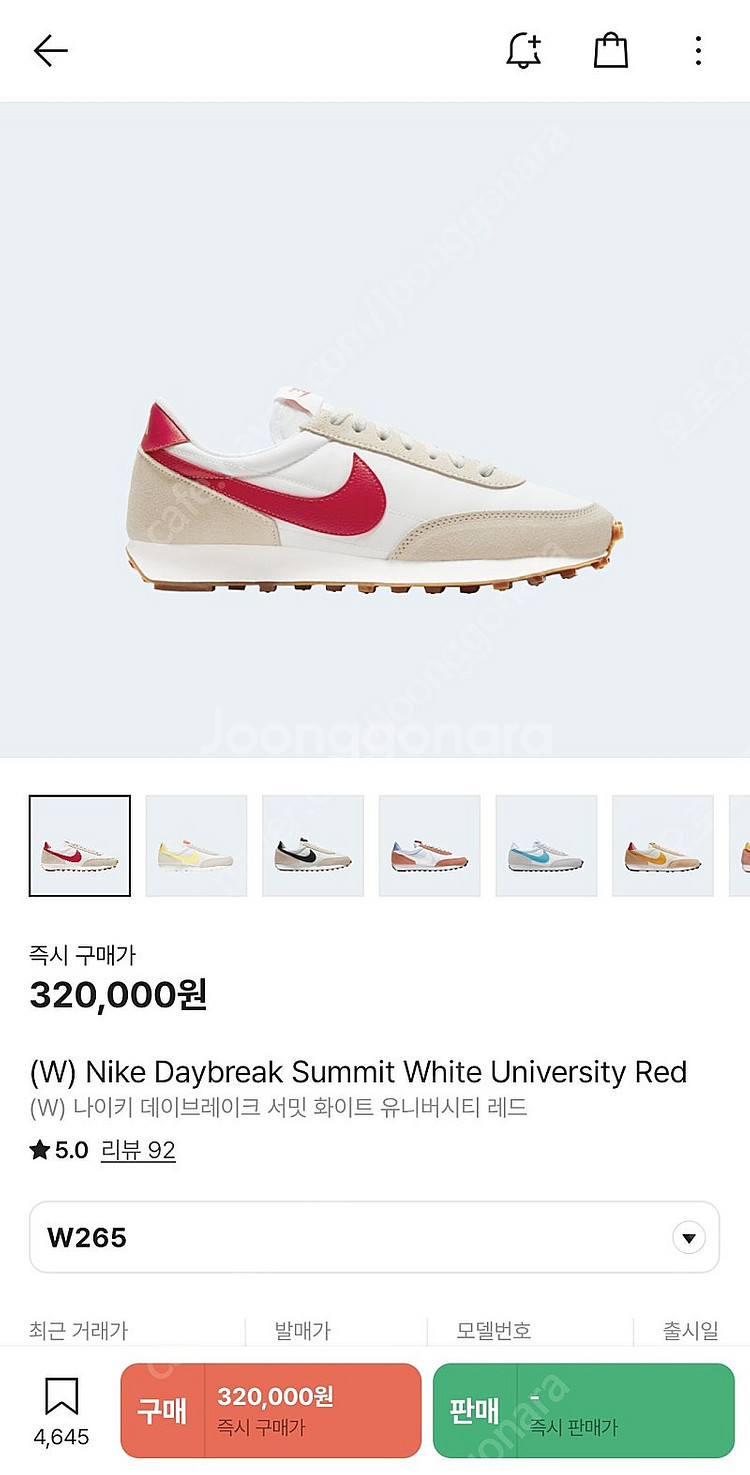Open the three-dot more options menu
Viewport: 750px width, 1475px height.
coord(698,50)
